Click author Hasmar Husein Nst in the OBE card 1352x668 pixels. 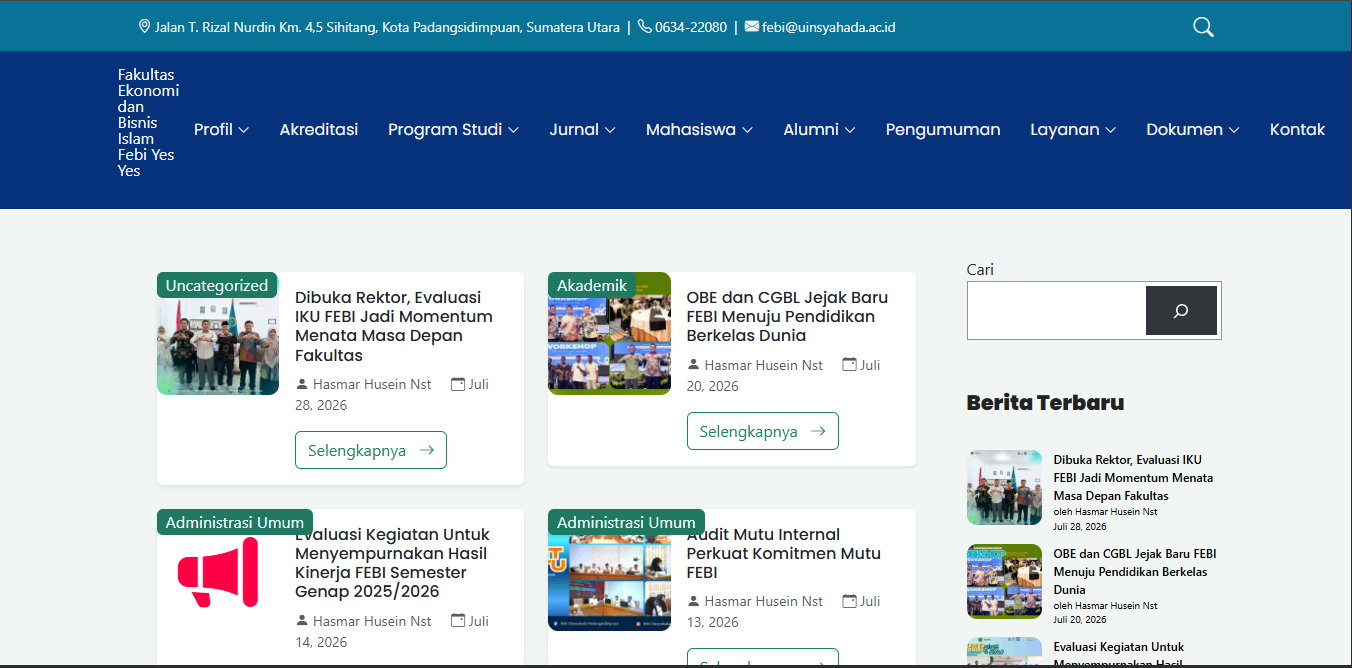pyautogui.click(x=764, y=365)
